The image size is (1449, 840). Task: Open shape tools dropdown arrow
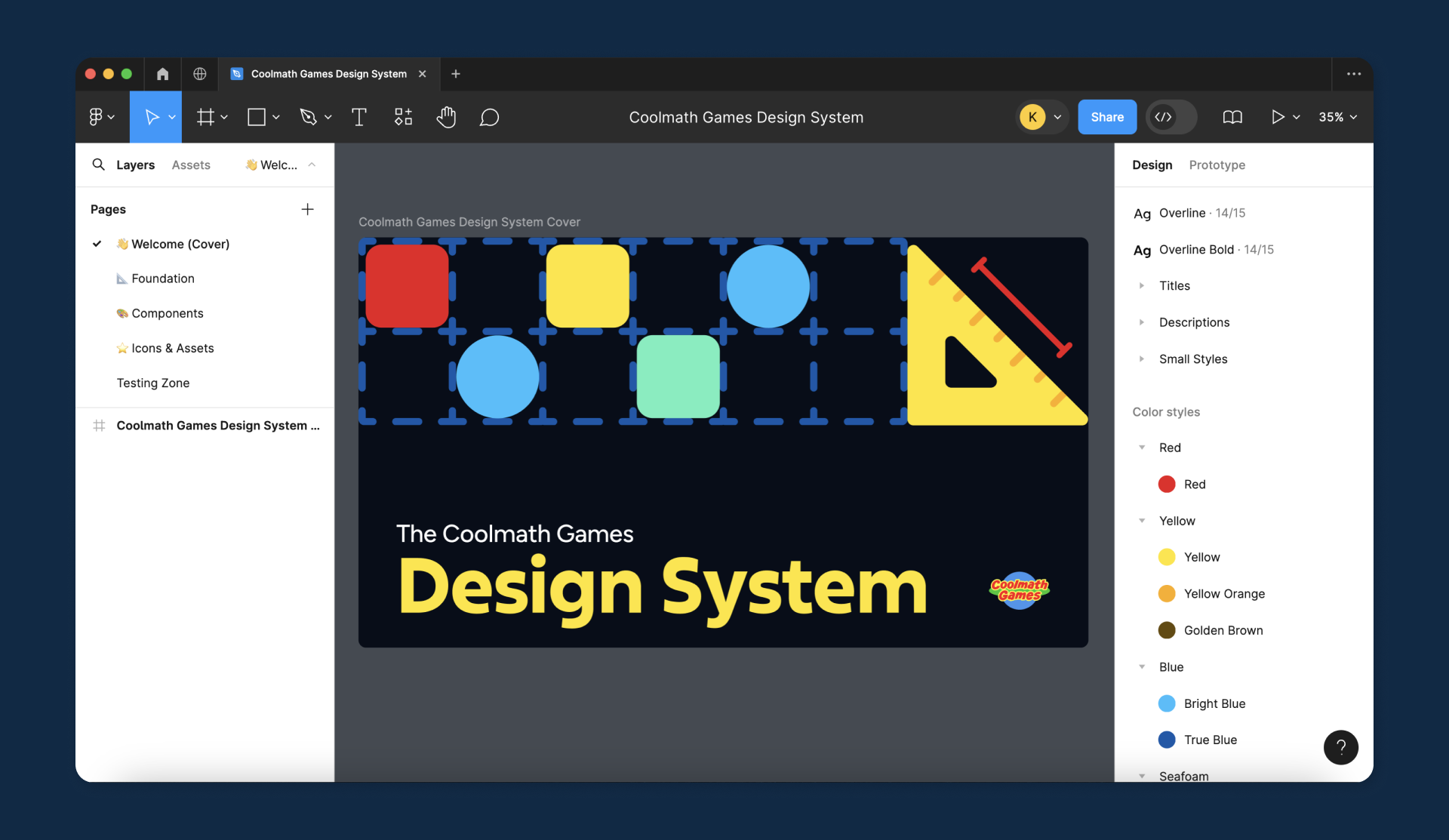[276, 117]
